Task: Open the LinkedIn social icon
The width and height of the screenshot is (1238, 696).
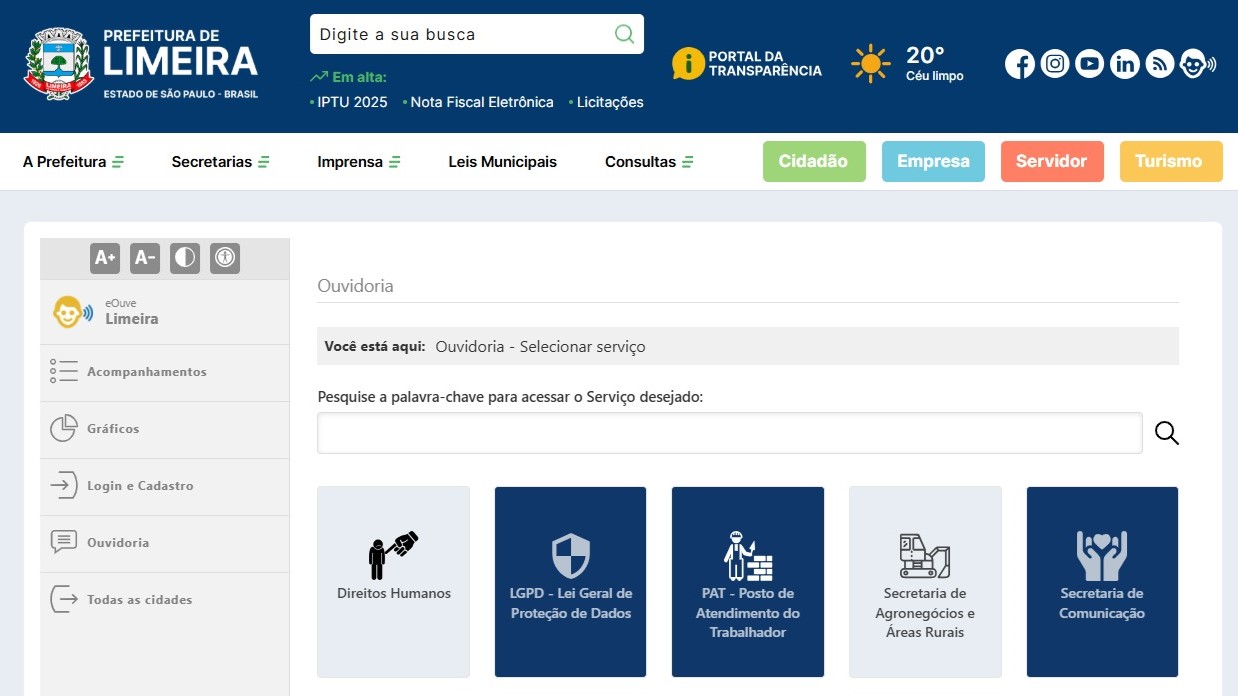Action: click(1124, 64)
